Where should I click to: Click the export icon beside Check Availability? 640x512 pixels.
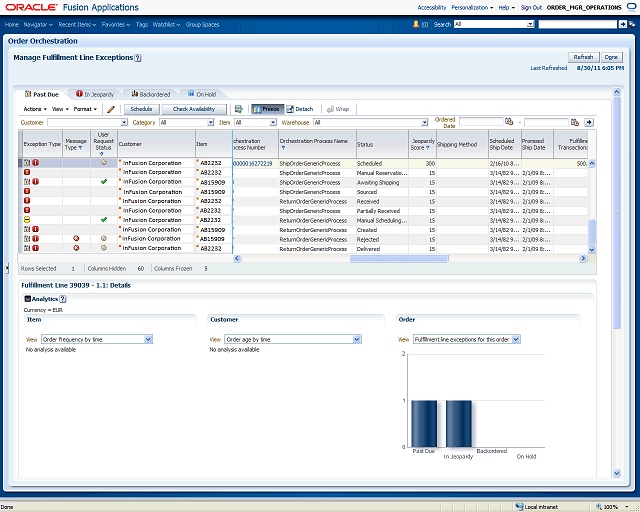(239, 109)
